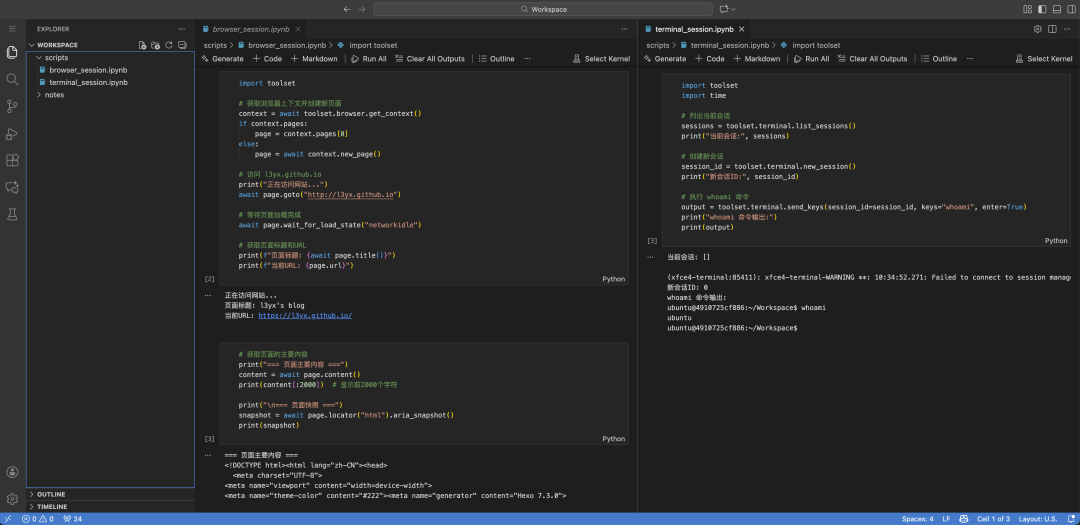The width and height of the screenshot is (1080, 525).
Task: Click the Manage gear in activity bar
Action: click(x=12, y=498)
